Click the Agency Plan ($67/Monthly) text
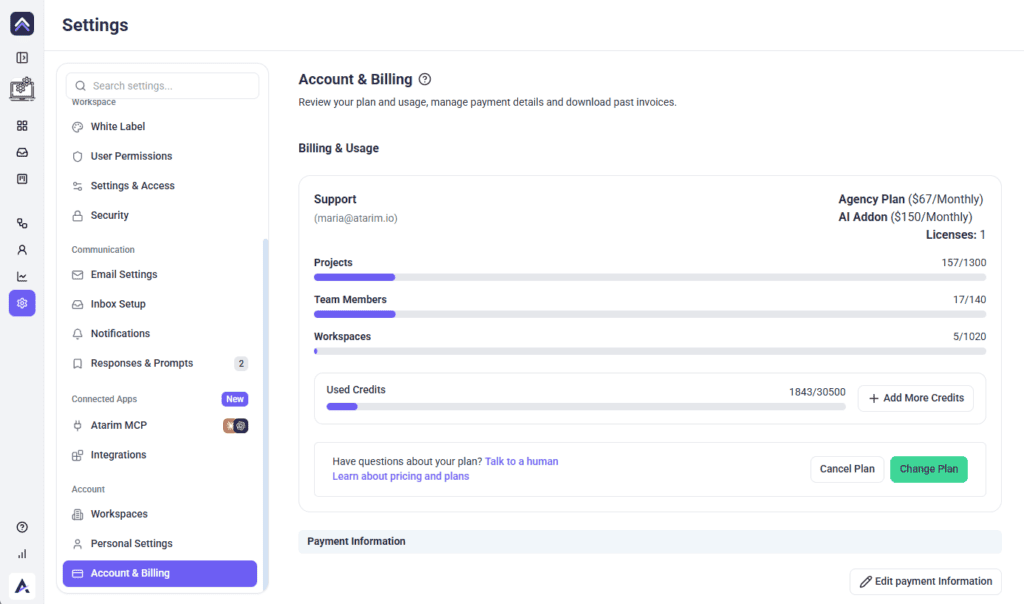This screenshot has height=604, width=1024. coord(910,199)
